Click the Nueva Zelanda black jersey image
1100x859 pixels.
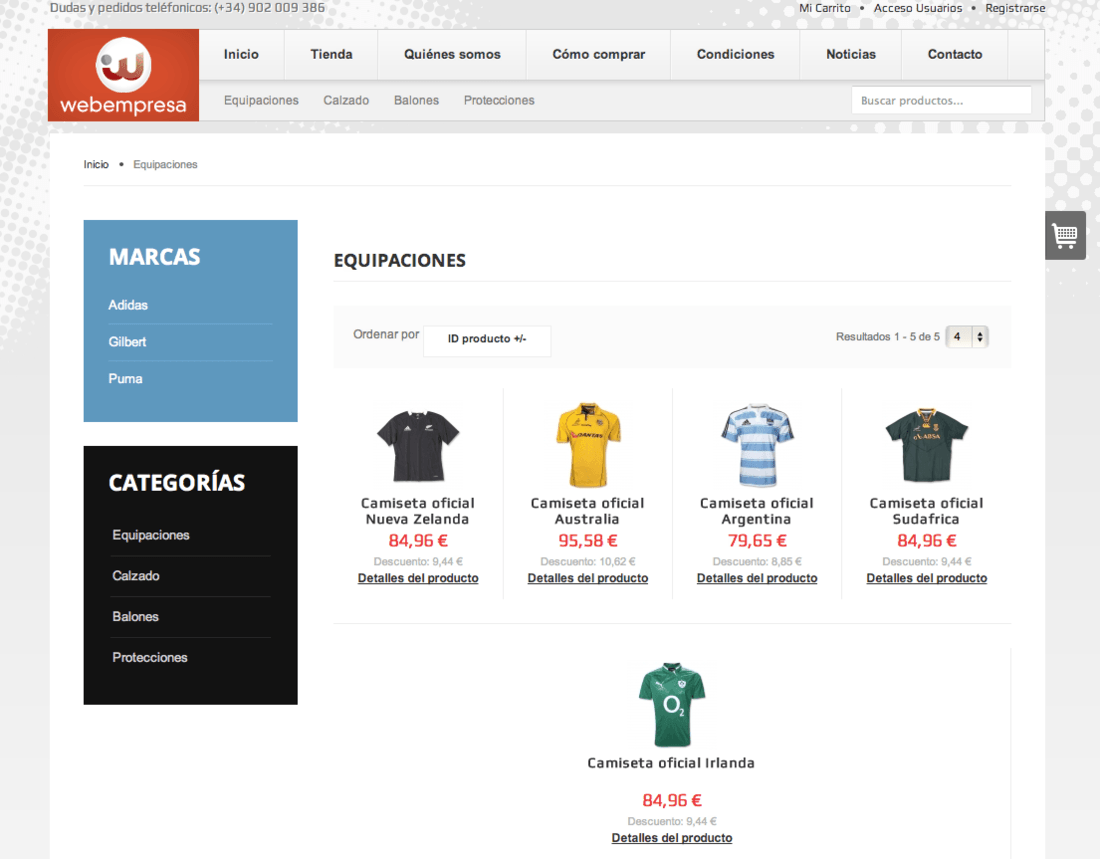(x=418, y=445)
